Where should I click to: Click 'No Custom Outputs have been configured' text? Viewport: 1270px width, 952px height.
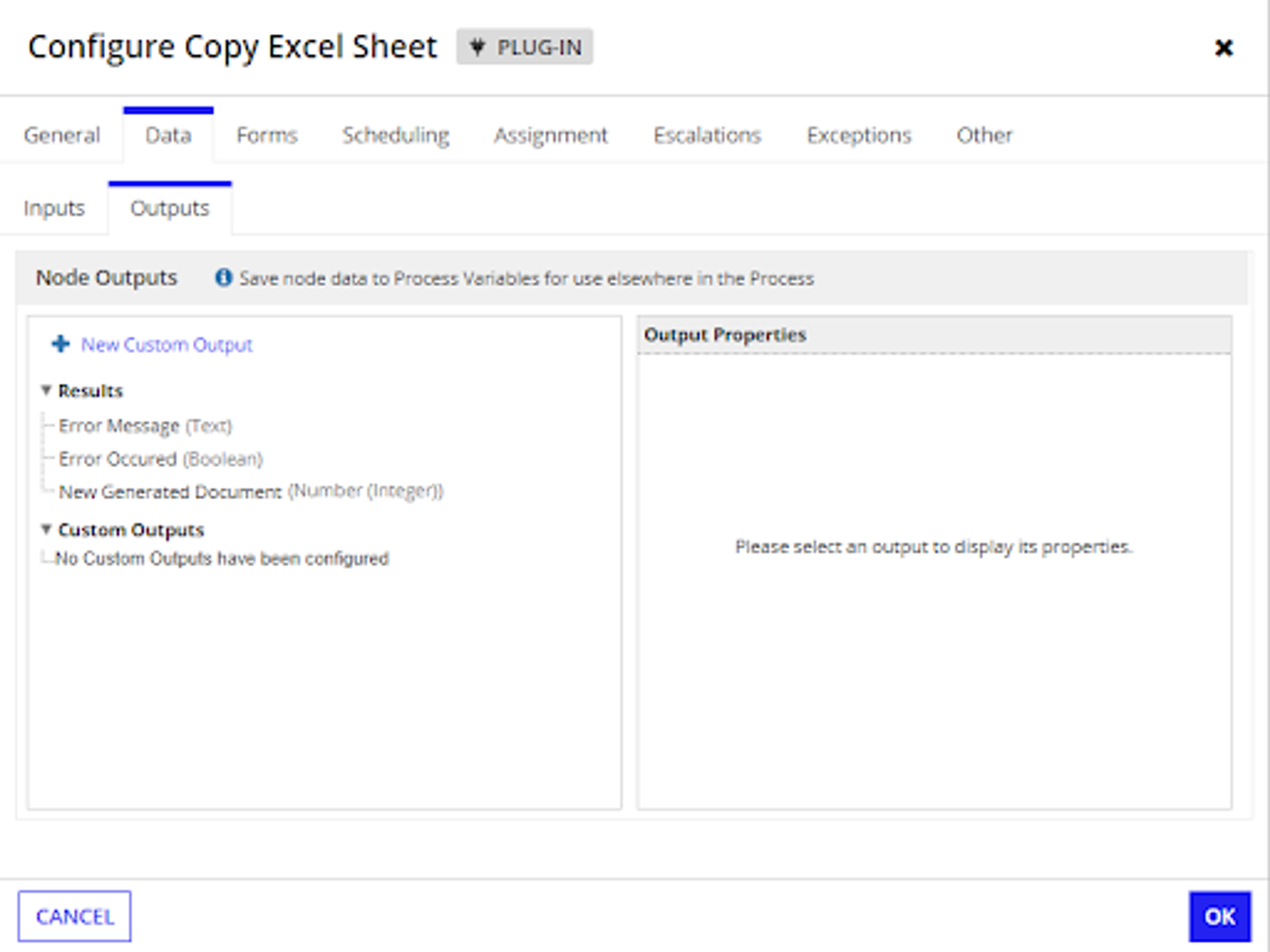(222, 558)
